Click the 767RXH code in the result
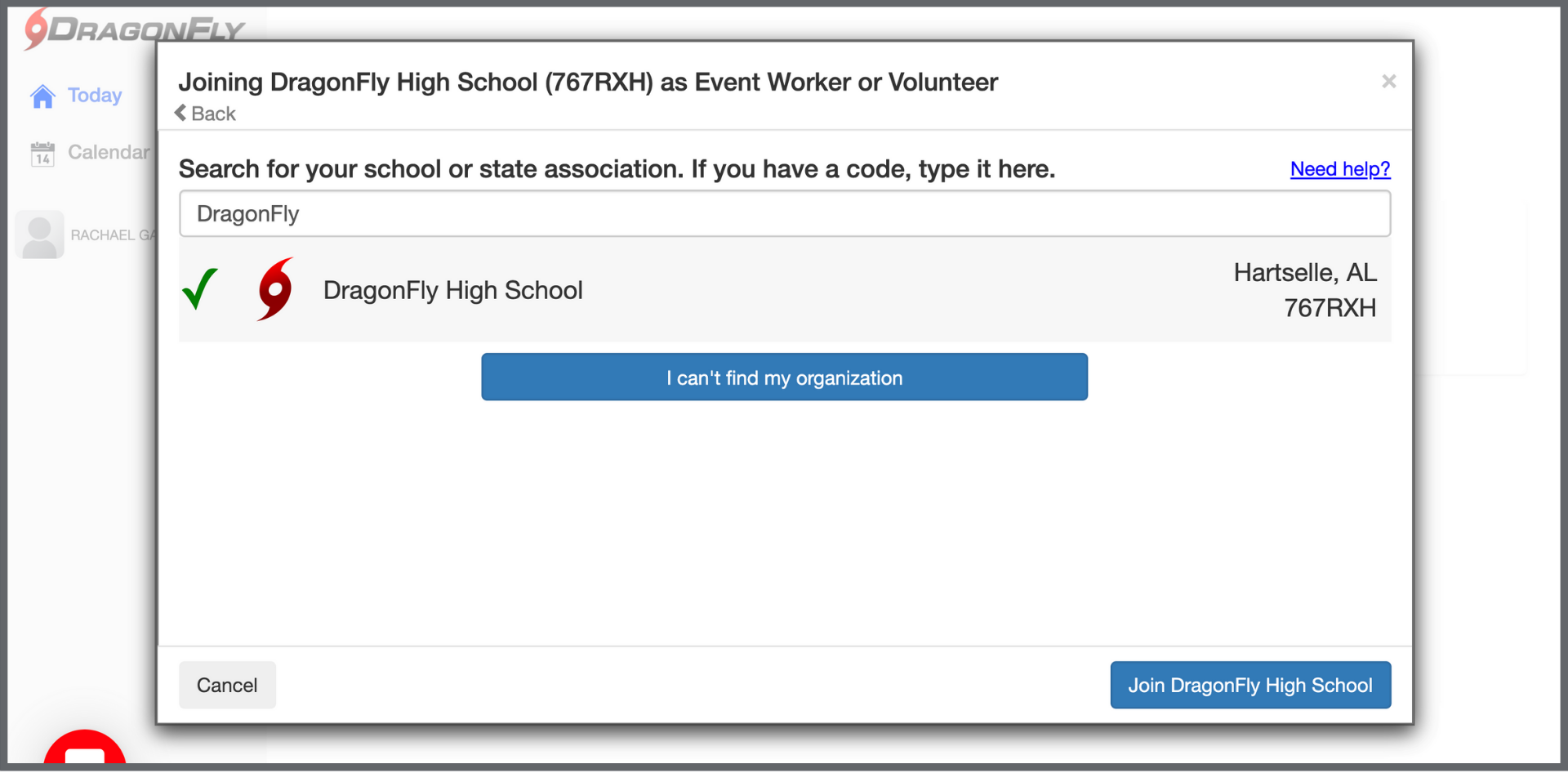 pyautogui.click(x=1330, y=308)
